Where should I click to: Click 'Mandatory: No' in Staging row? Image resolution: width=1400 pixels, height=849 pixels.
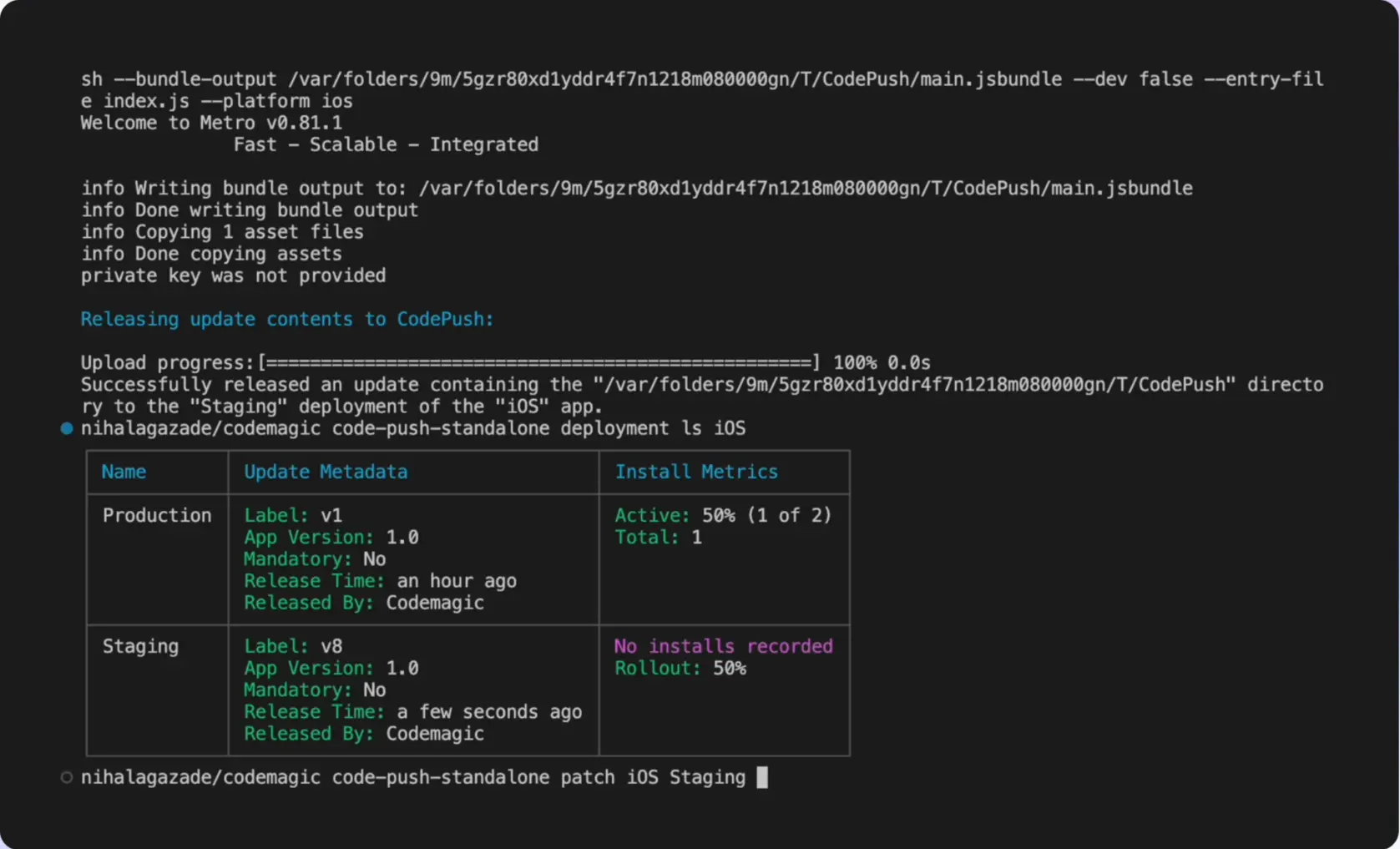coord(315,690)
